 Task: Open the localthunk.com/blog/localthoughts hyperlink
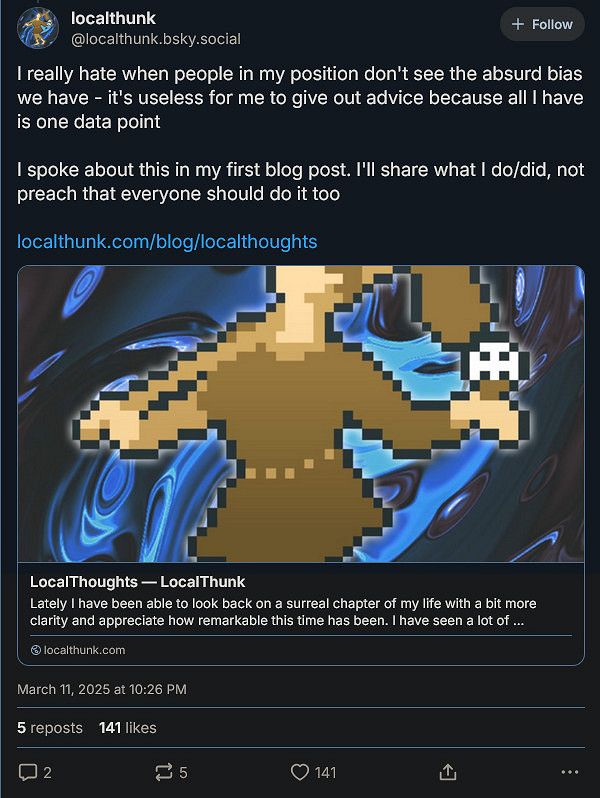coord(167,241)
